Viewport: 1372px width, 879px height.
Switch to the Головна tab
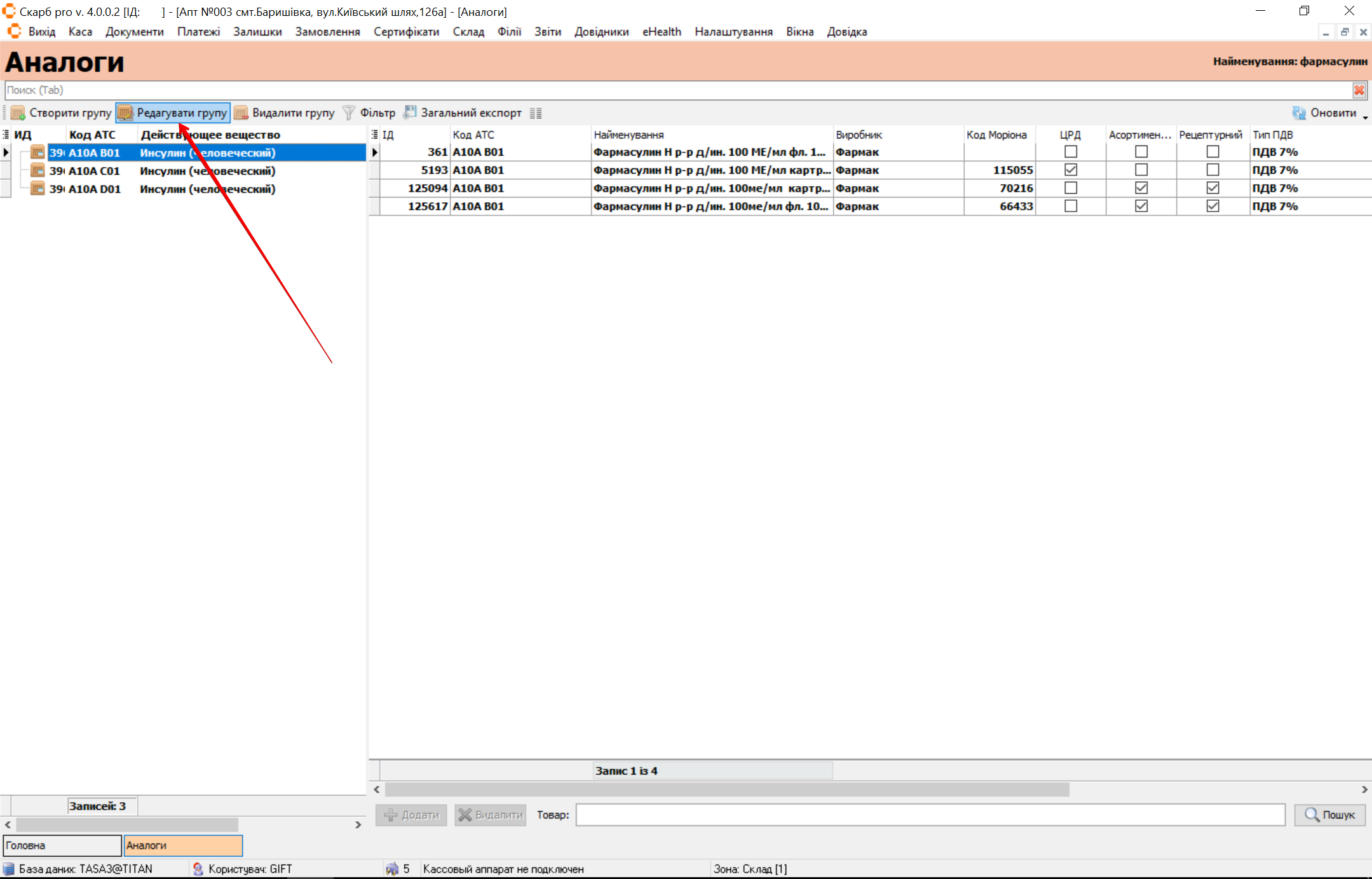[62, 845]
